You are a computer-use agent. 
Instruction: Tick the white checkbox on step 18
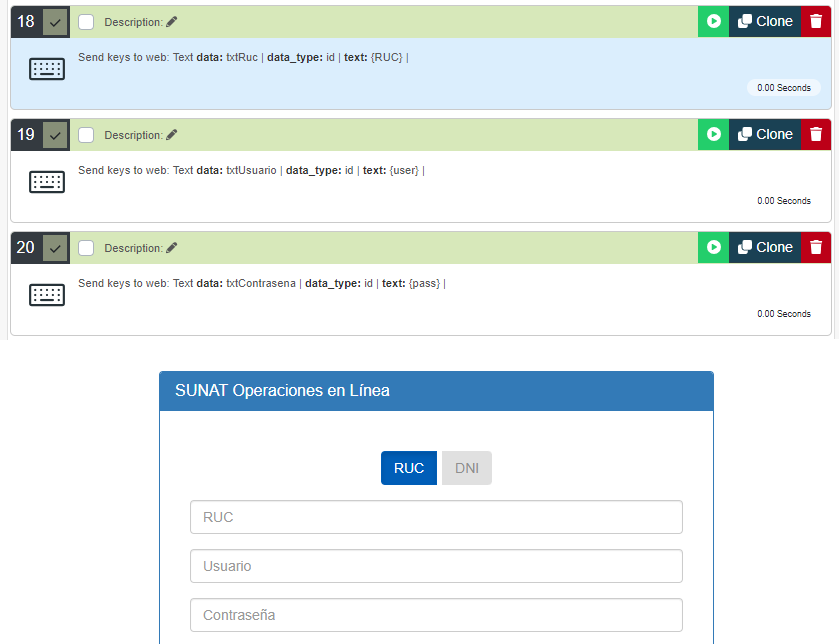[x=86, y=22]
